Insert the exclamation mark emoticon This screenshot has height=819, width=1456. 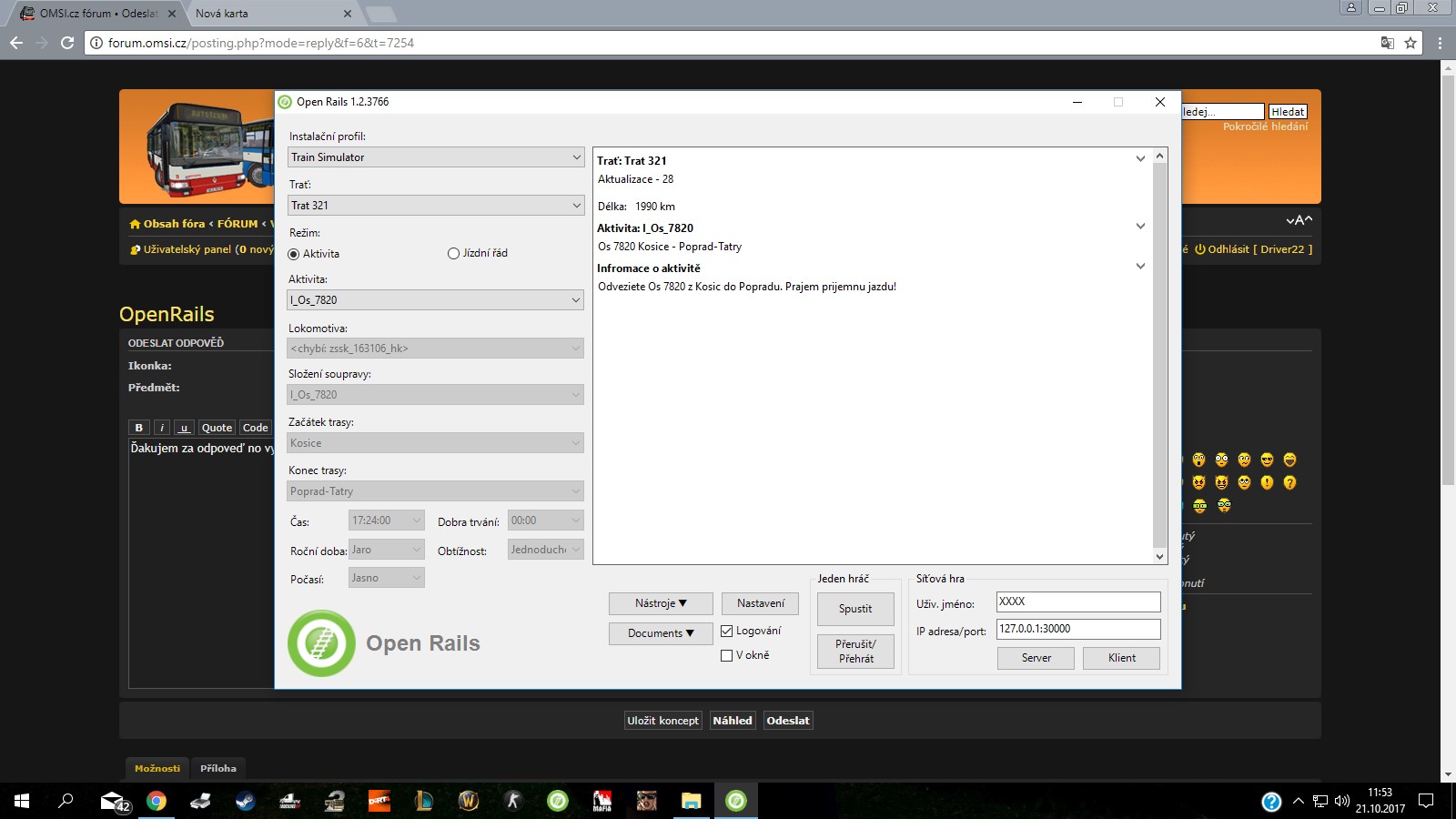click(1267, 482)
